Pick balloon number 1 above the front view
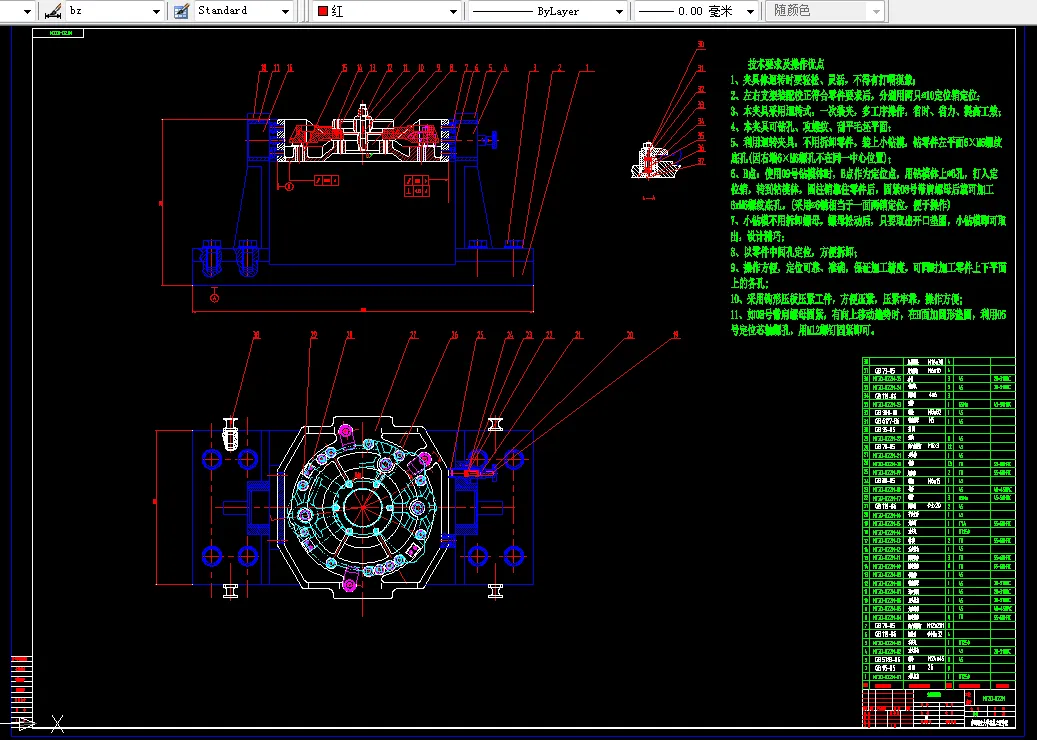 585,67
